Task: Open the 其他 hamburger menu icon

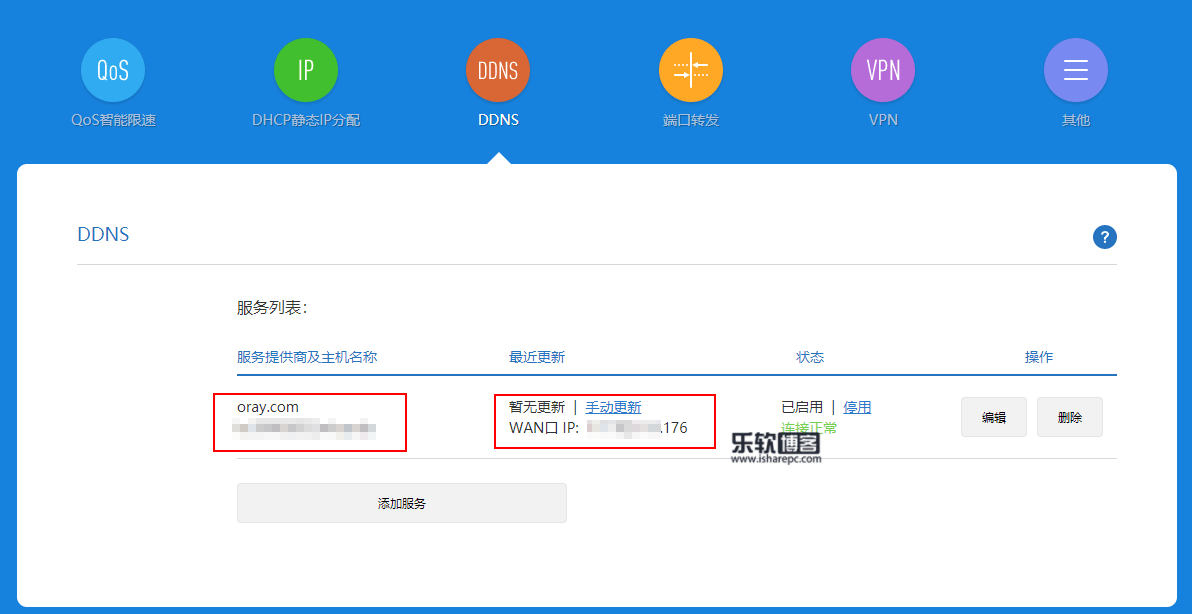Action: click(x=1075, y=70)
